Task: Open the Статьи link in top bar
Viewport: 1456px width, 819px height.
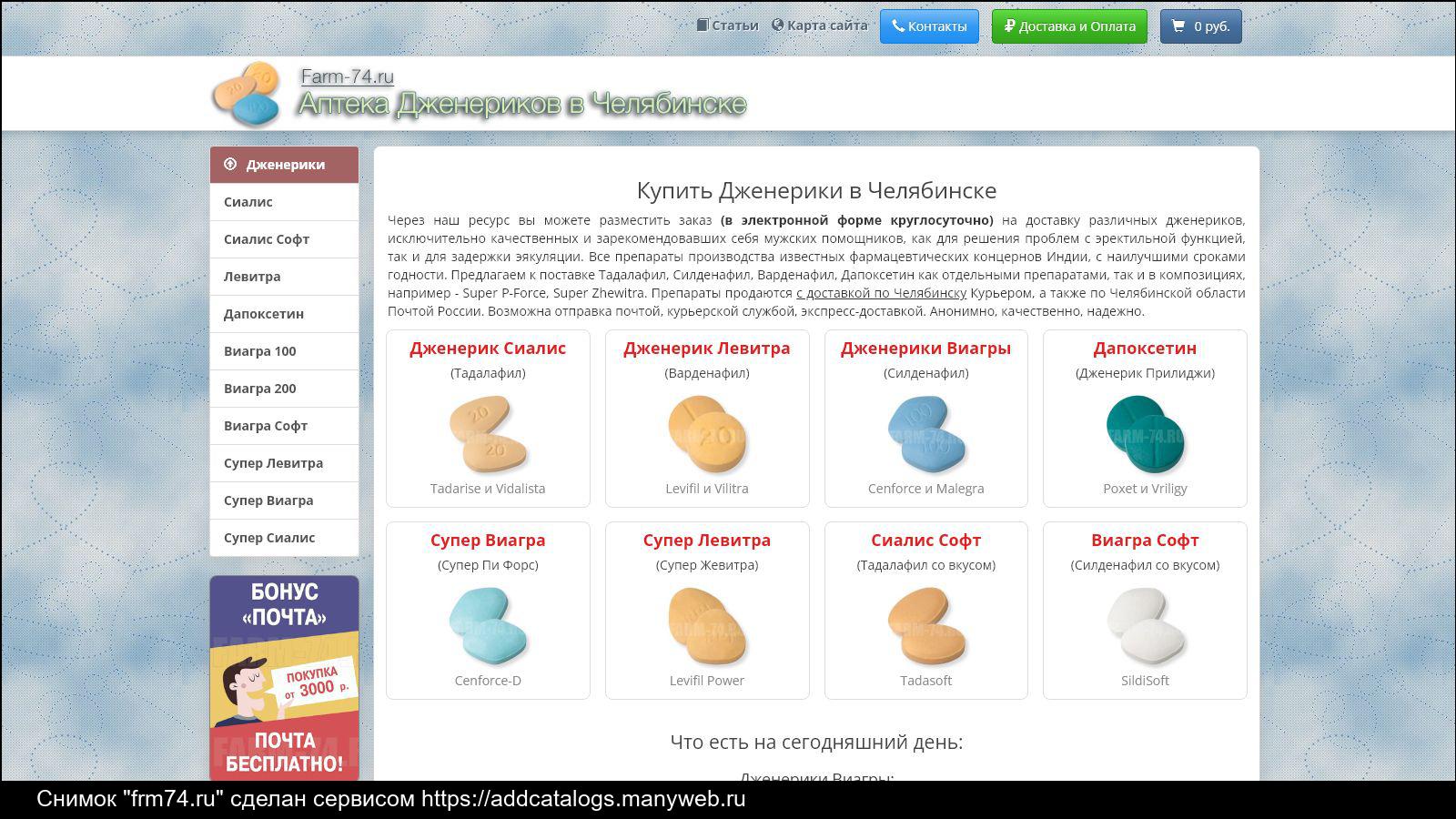Action: point(727,25)
